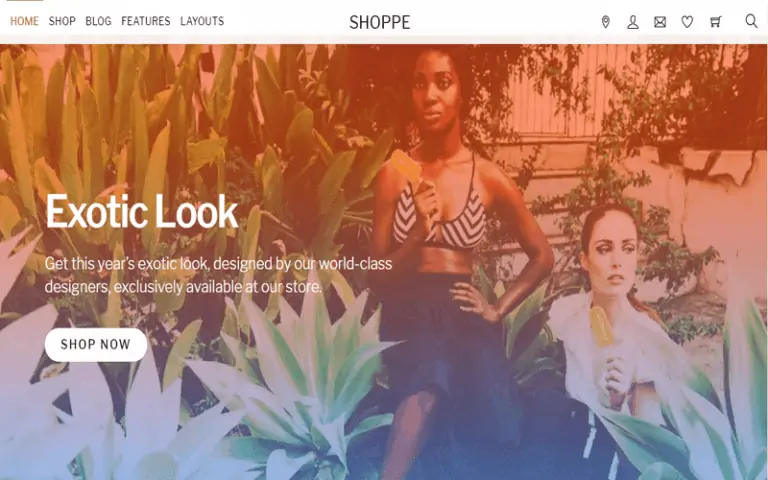
Task: Open the BLOG menu item
Action: point(98,21)
